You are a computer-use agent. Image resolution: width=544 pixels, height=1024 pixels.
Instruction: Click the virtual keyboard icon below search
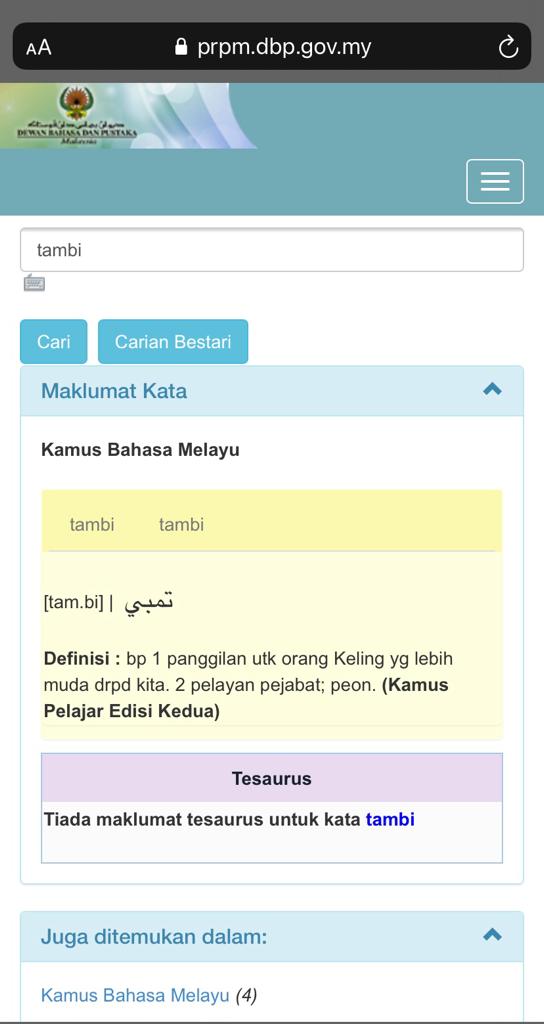34,283
